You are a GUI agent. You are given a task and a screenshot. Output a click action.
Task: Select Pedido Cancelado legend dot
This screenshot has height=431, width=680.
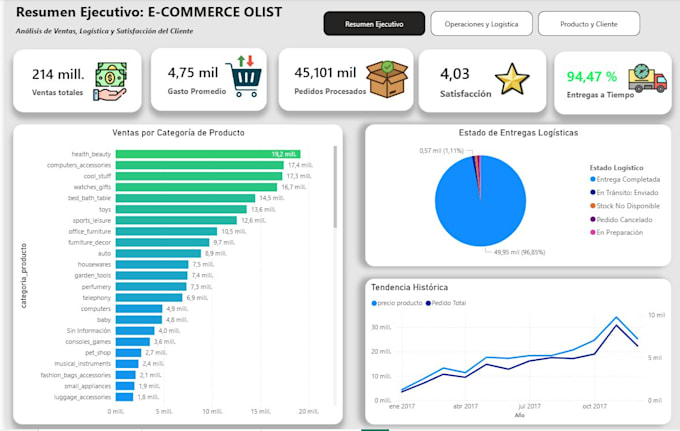592,219
